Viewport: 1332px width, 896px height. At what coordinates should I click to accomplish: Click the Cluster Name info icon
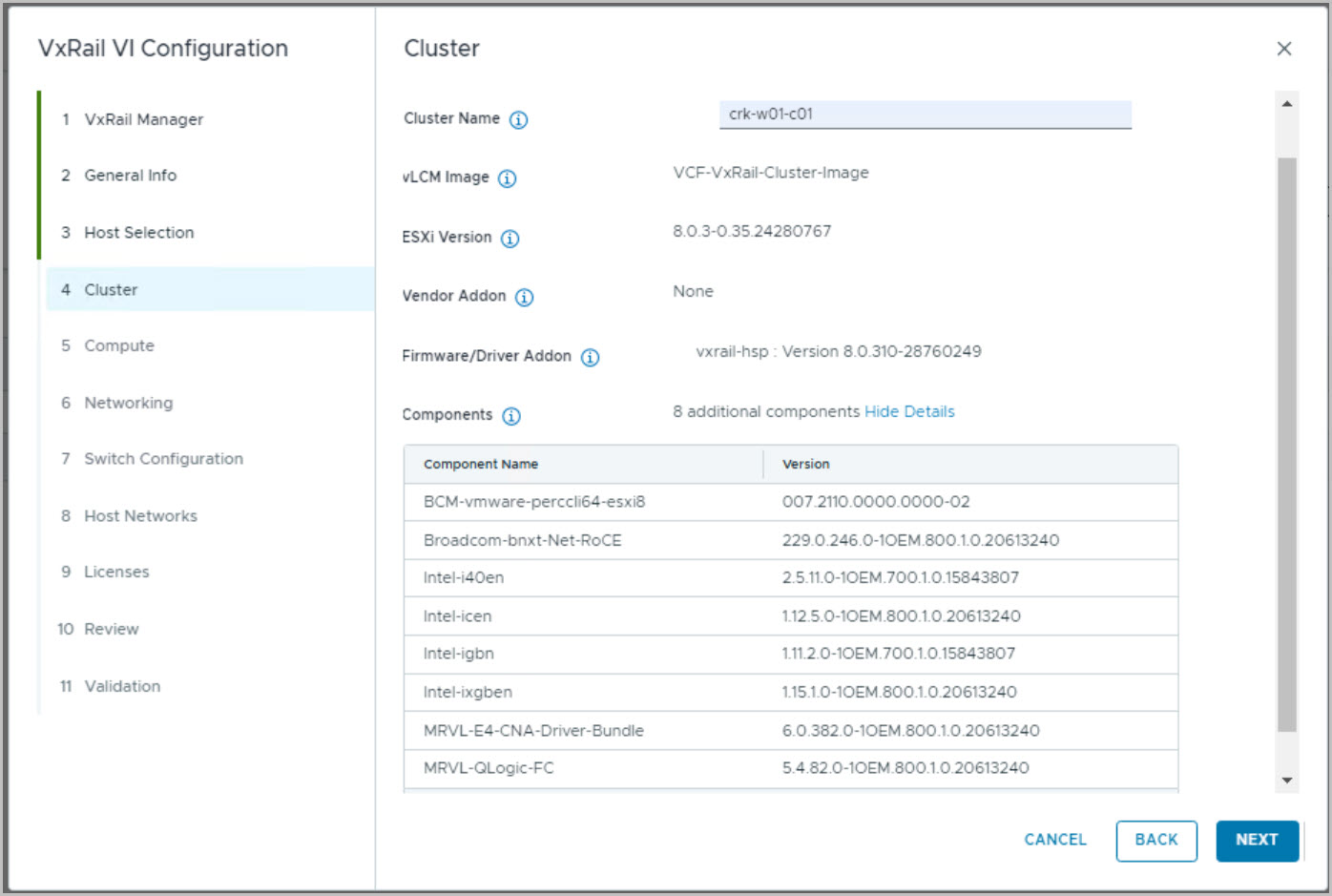pos(518,120)
